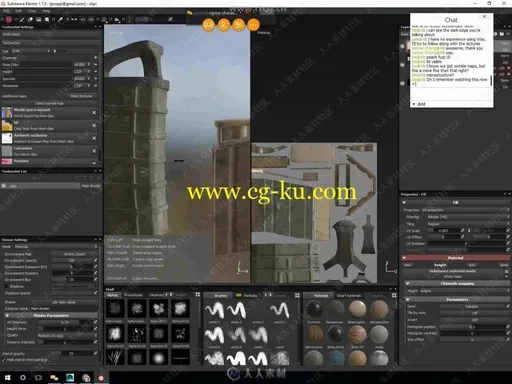Click the Windows Start button
The image size is (512, 384).
pyautogui.click(x=7, y=378)
